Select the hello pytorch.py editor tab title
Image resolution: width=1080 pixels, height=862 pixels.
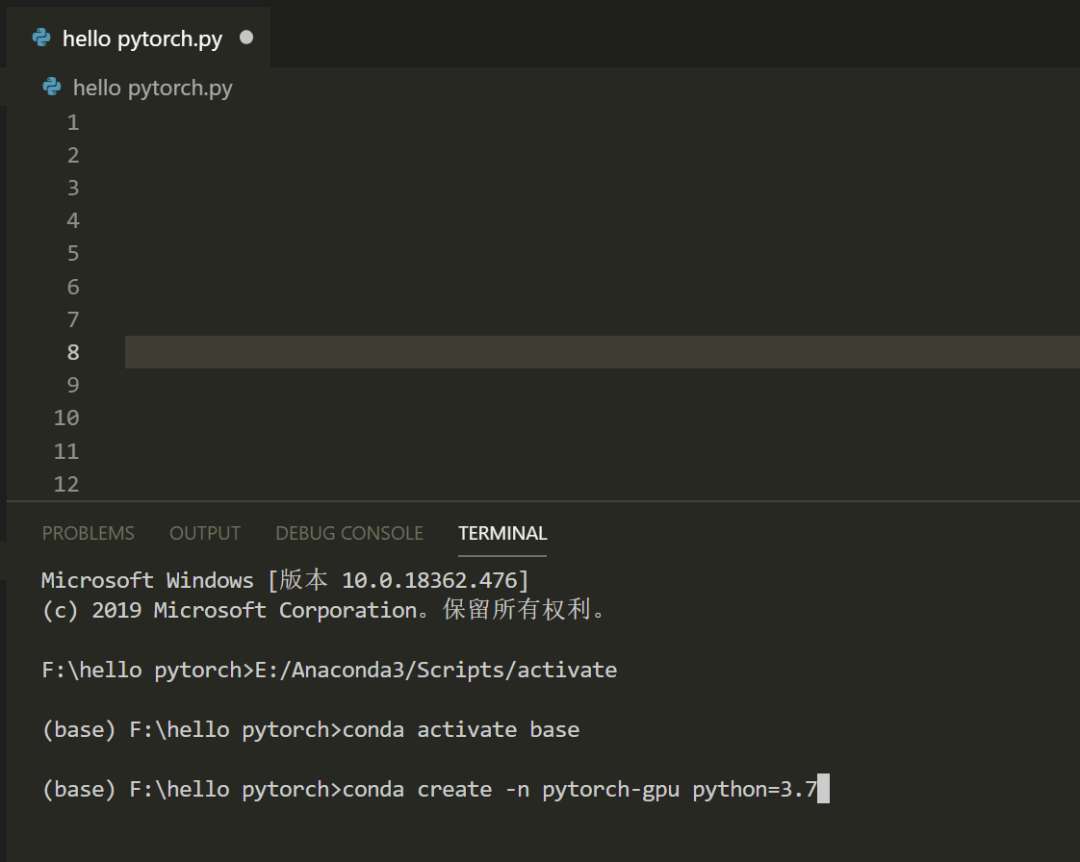coord(142,39)
